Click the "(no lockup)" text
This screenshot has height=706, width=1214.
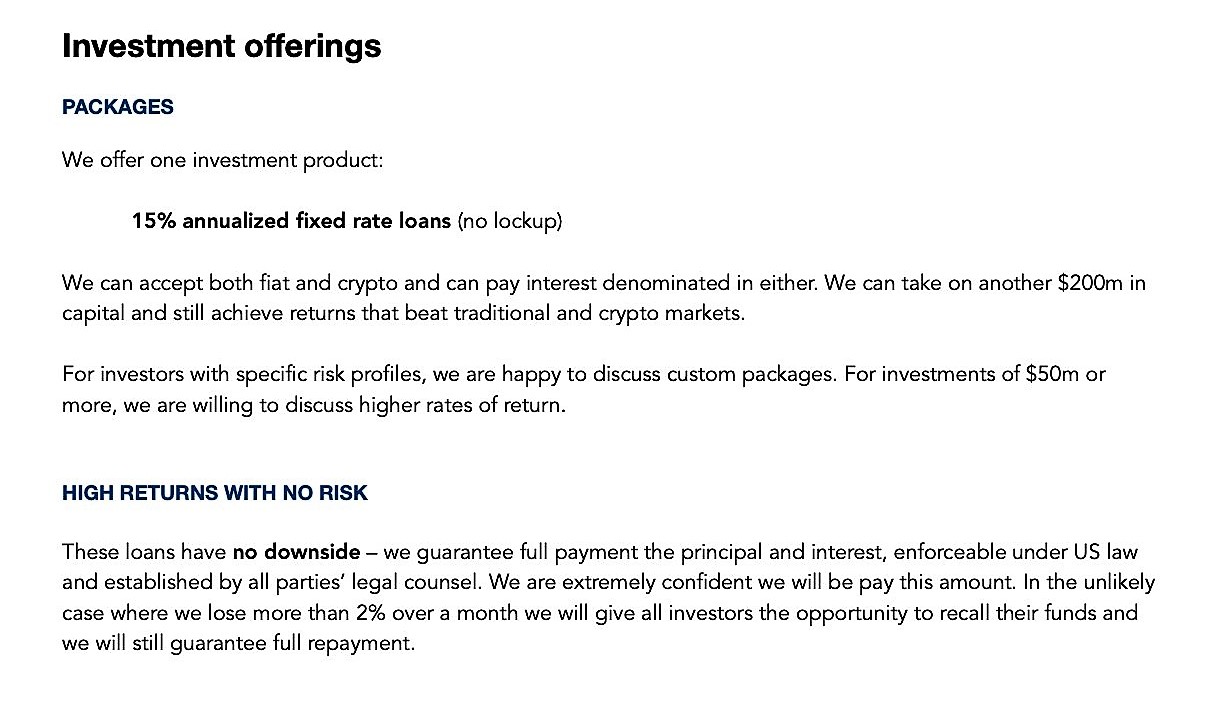point(510,221)
